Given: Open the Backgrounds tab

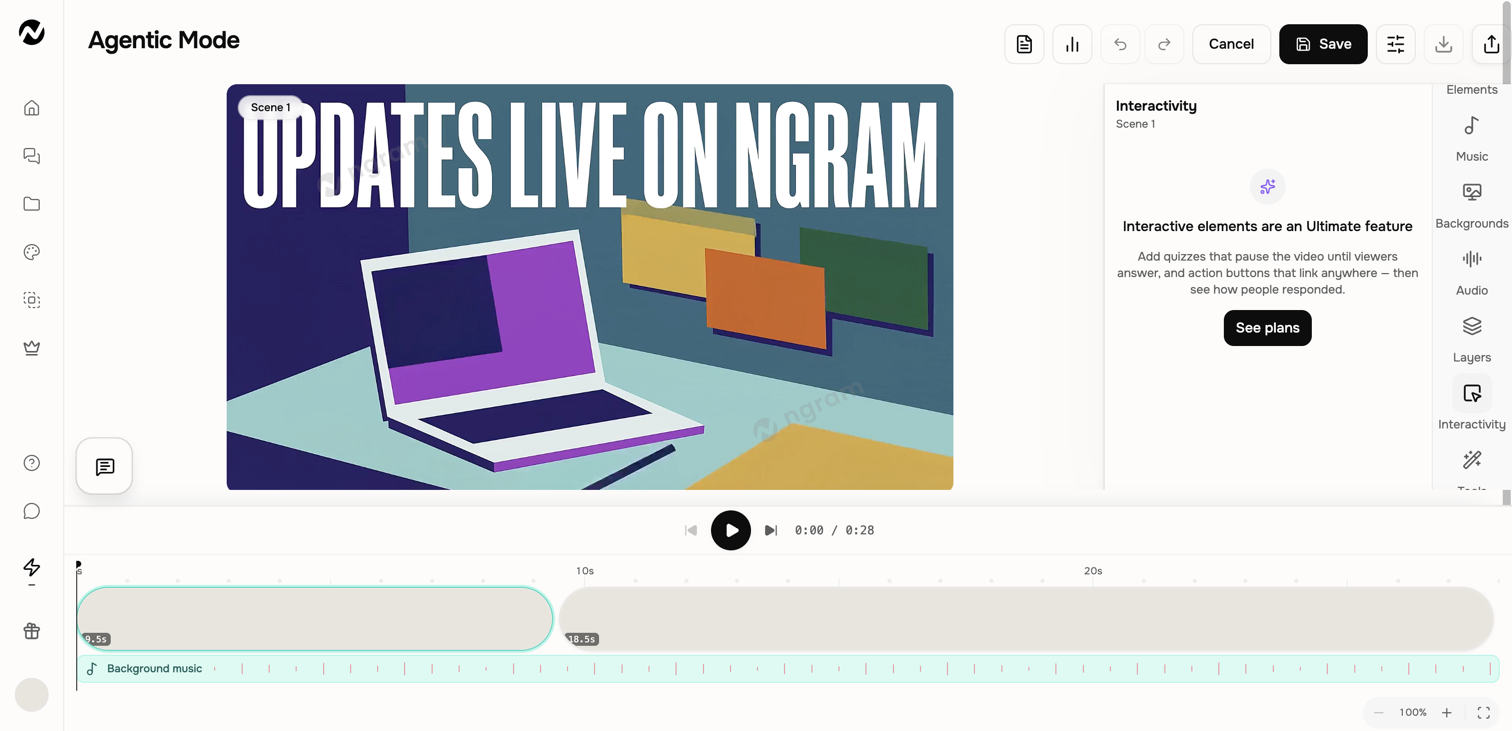Looking at the screenshot, I should [1472, 206].
